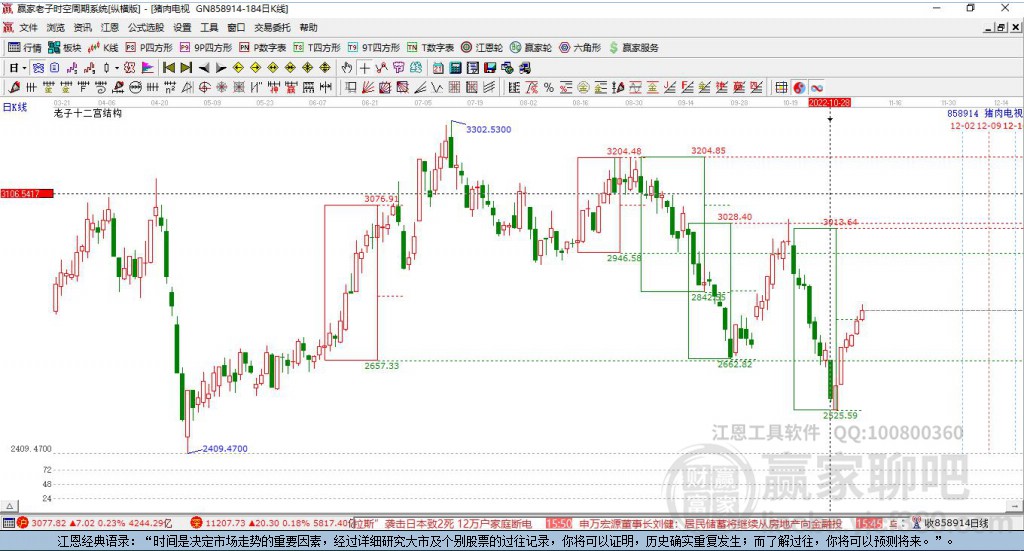Image resolution: width=1024 pixels, height=551 pixels.
Task: Click the 沪 index status entry
Action: click(x=95, y=523)
